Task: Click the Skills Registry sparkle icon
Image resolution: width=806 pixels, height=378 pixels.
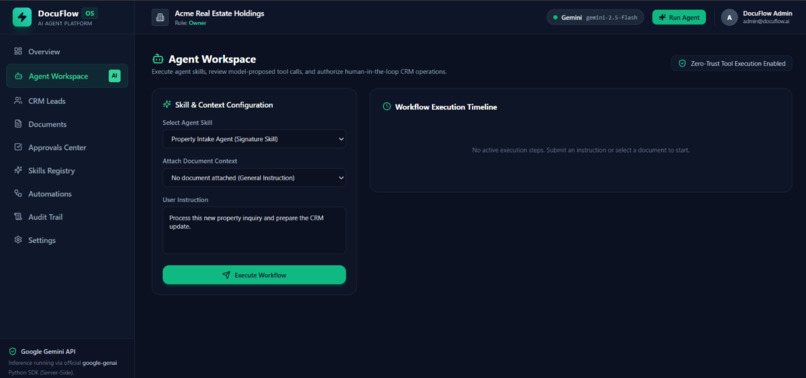Action: click(x=18, y=170)
